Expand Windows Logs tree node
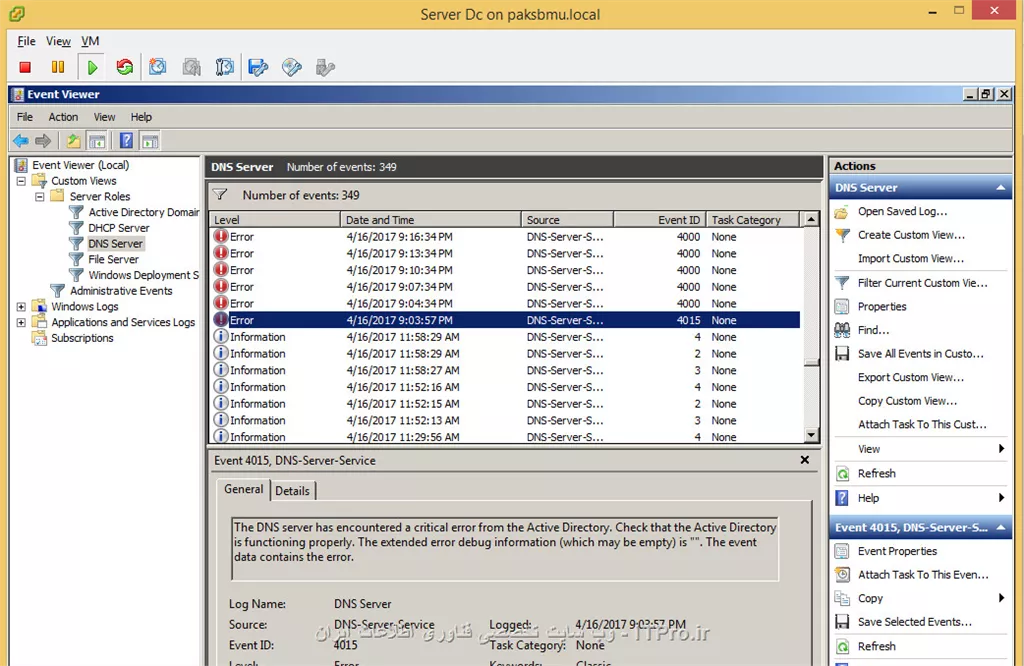This screenshot has width=1024, height=666. 21,306
